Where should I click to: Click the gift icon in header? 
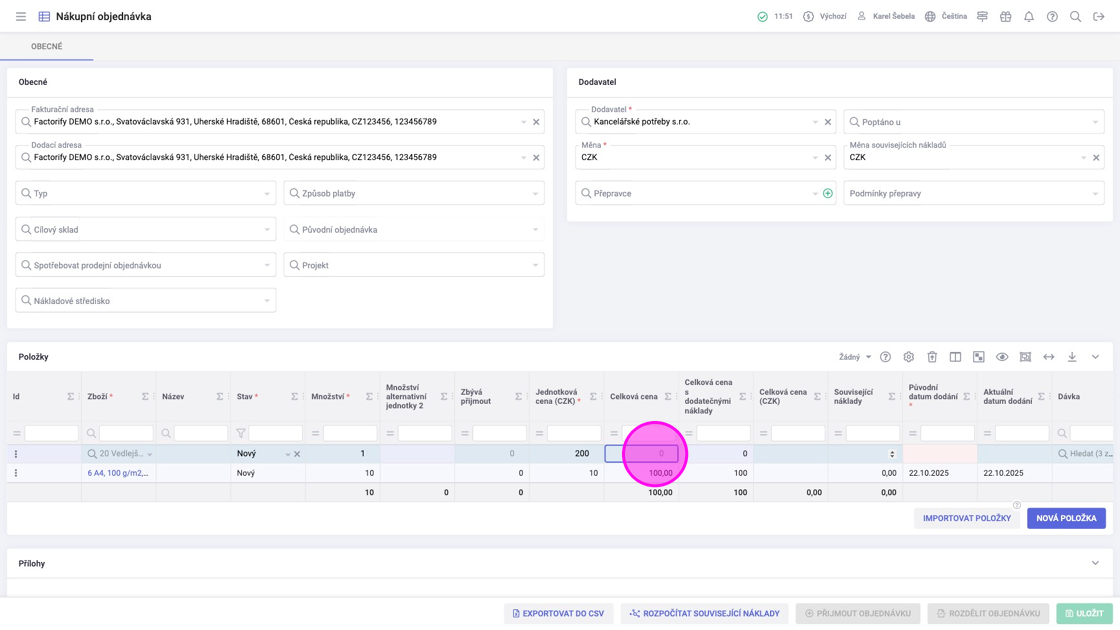[1006, 17]
